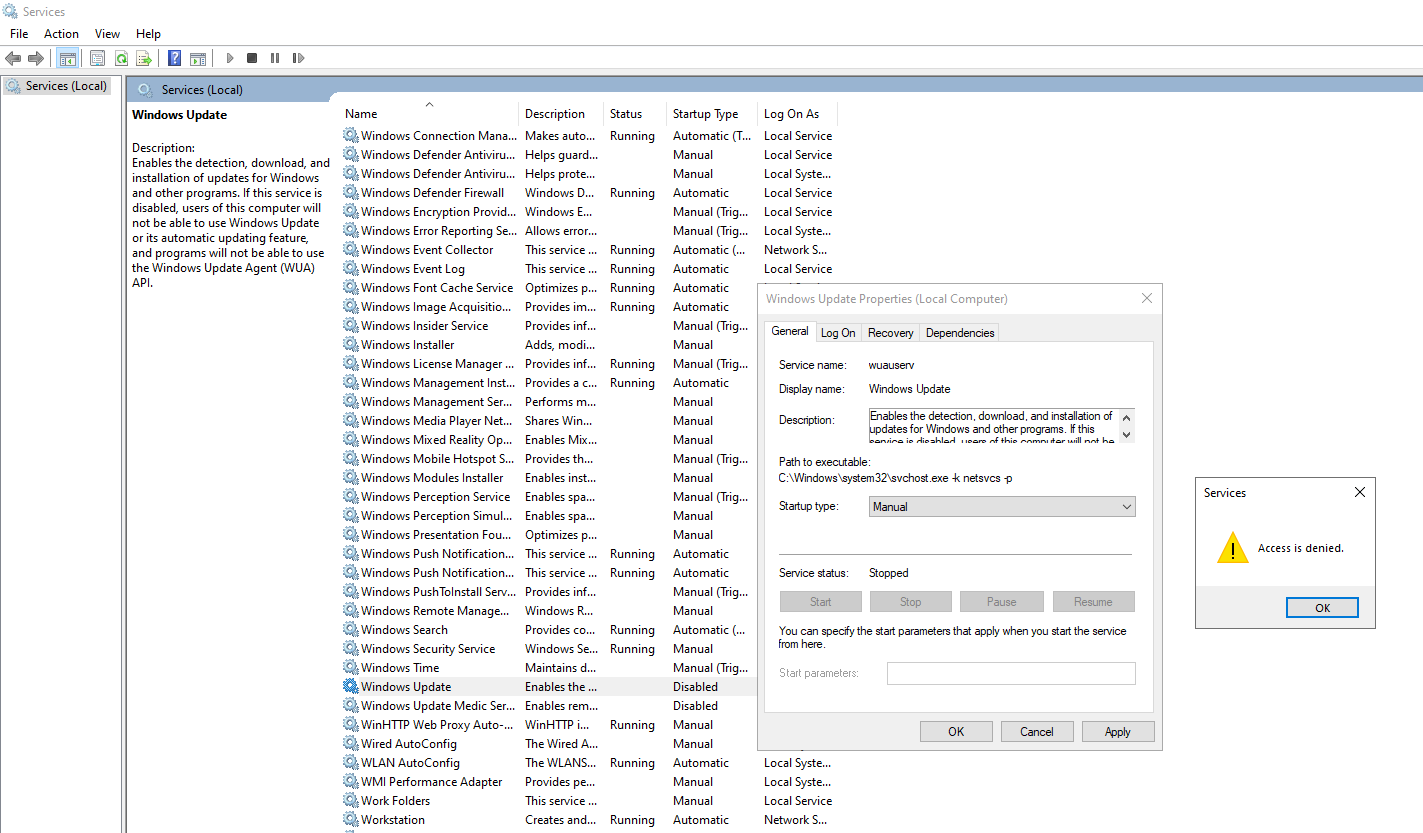Select the WMI Performance Adapter row

(590, 782)
